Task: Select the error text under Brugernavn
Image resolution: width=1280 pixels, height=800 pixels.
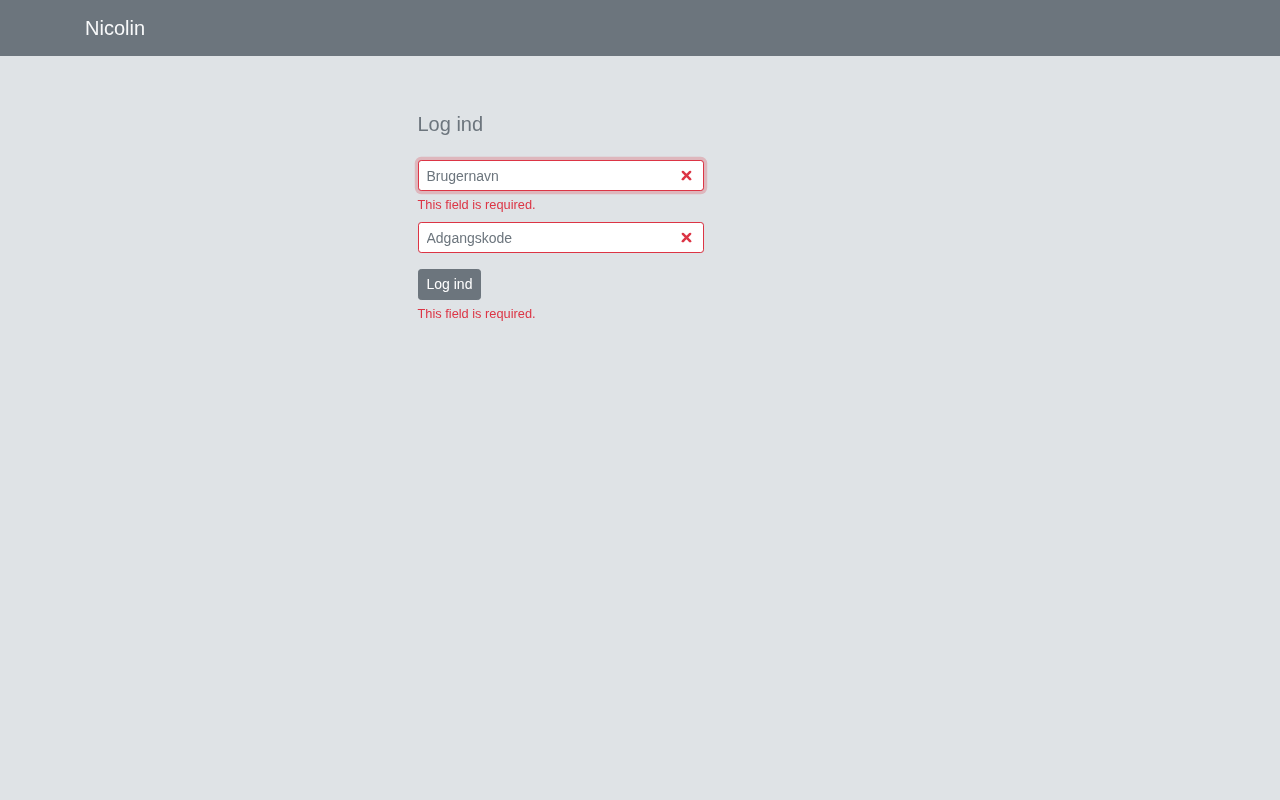Action: pos(476,205)
